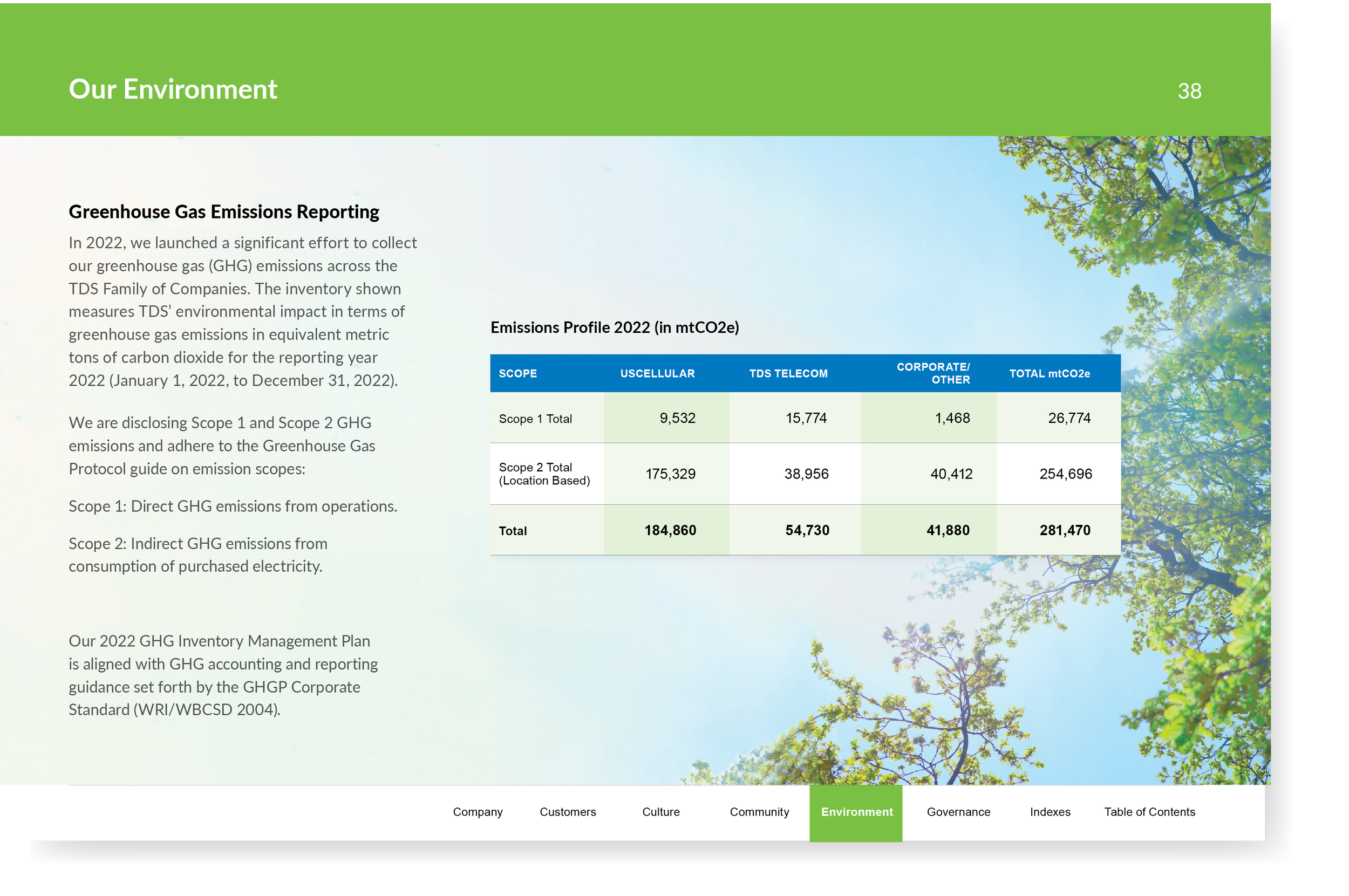Switch to the Culture tab
Screen dimensions: 1349x896
[661, 811]
